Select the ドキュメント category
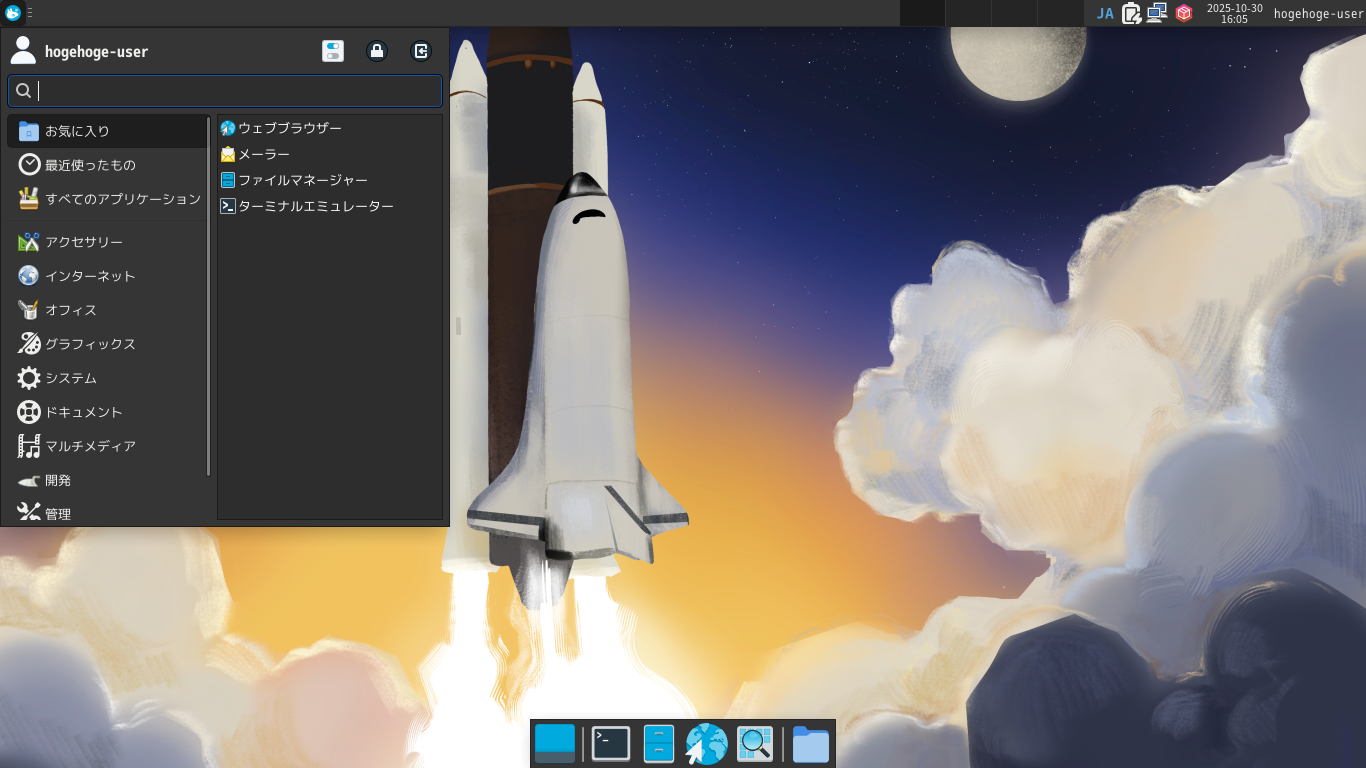1366x768 pixels. pos(107,412)
